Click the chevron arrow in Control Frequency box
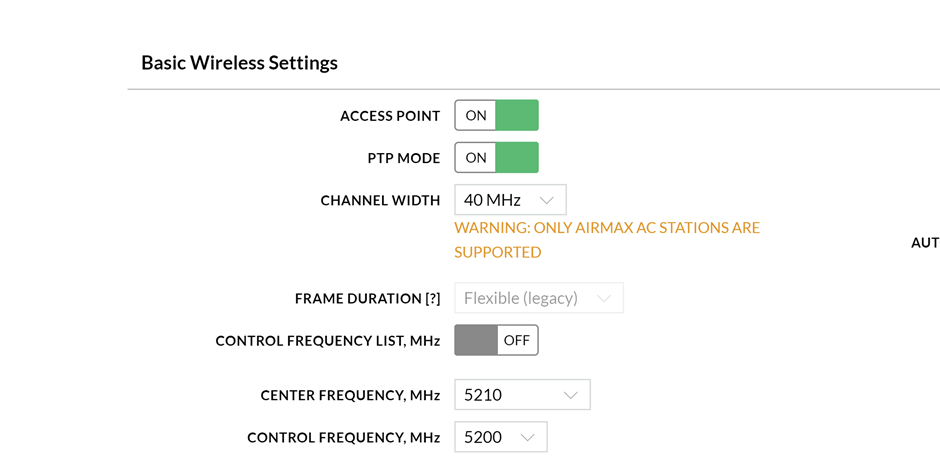This screenshot has width=940, height=457. [527, 438]
